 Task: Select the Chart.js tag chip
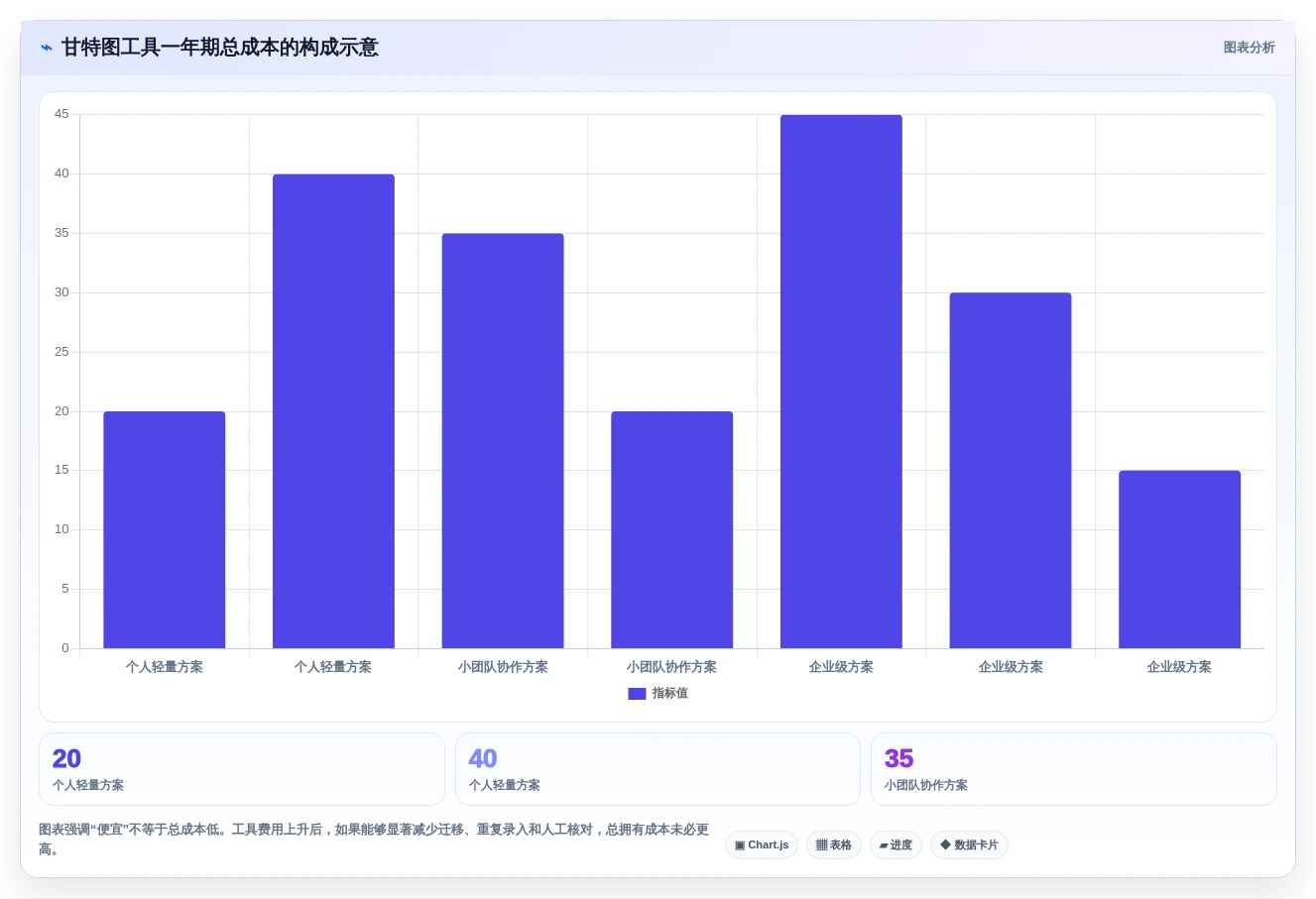[x=762, y=845]
